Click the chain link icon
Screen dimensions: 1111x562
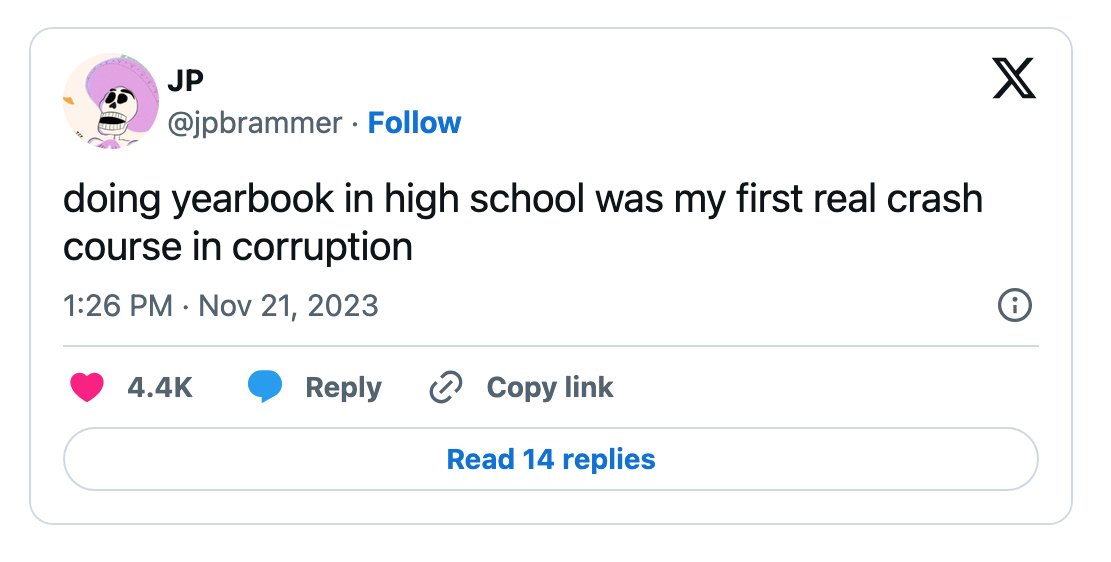[x=446, y=387]
